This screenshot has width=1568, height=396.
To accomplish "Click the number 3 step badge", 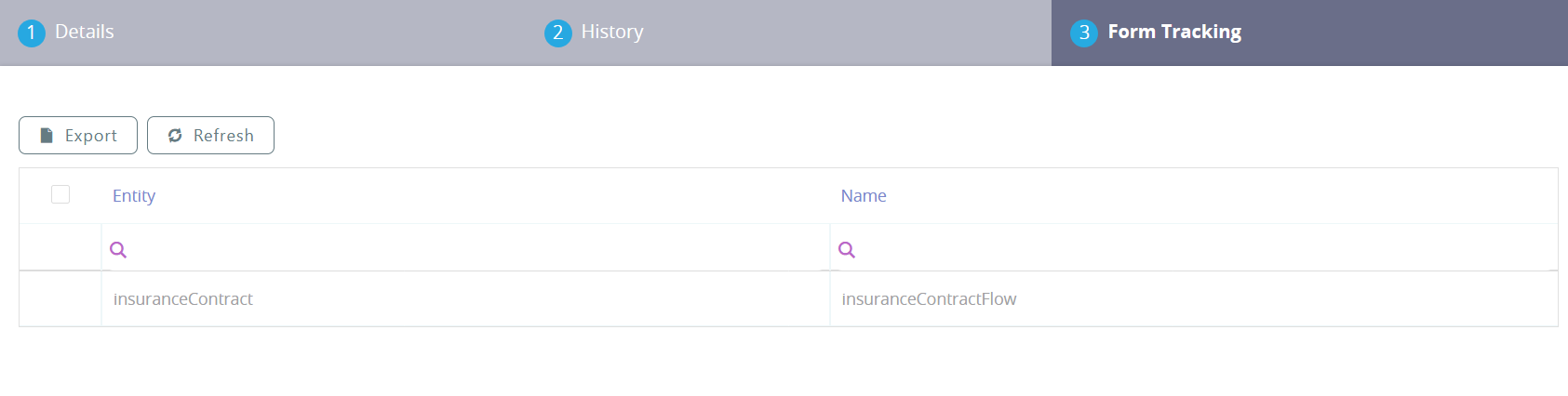I will point(1083,33).
